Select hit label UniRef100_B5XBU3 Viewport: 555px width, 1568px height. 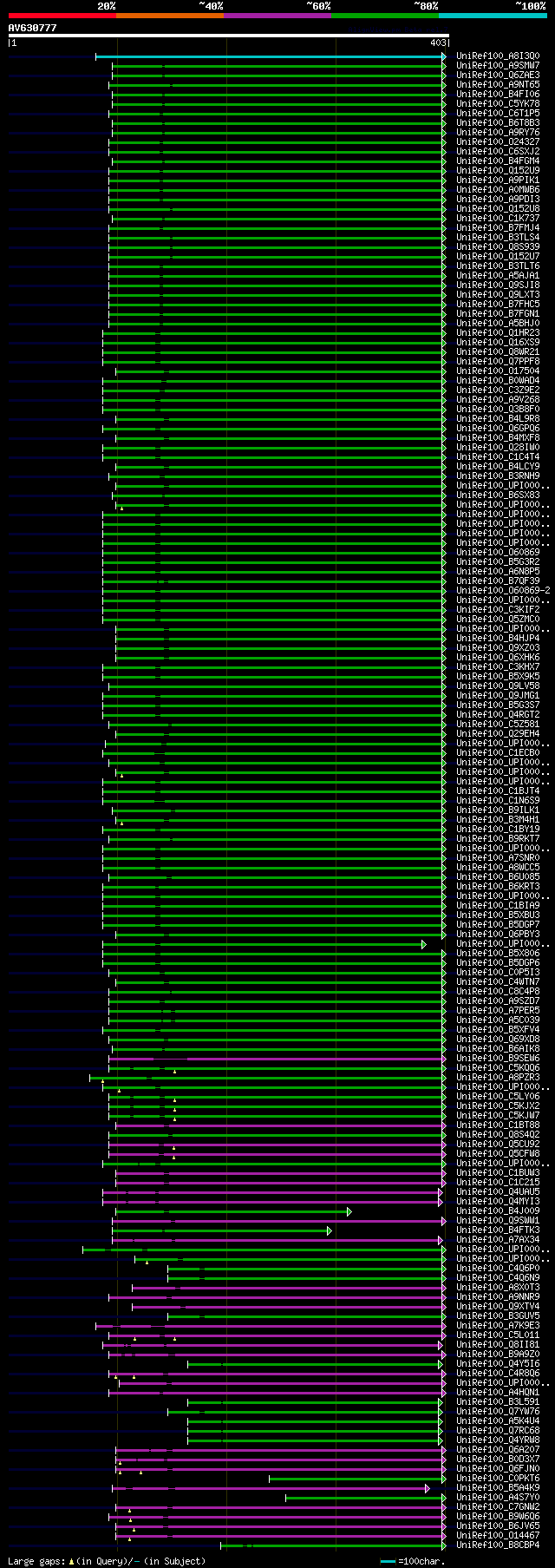[x=498, y=915]
